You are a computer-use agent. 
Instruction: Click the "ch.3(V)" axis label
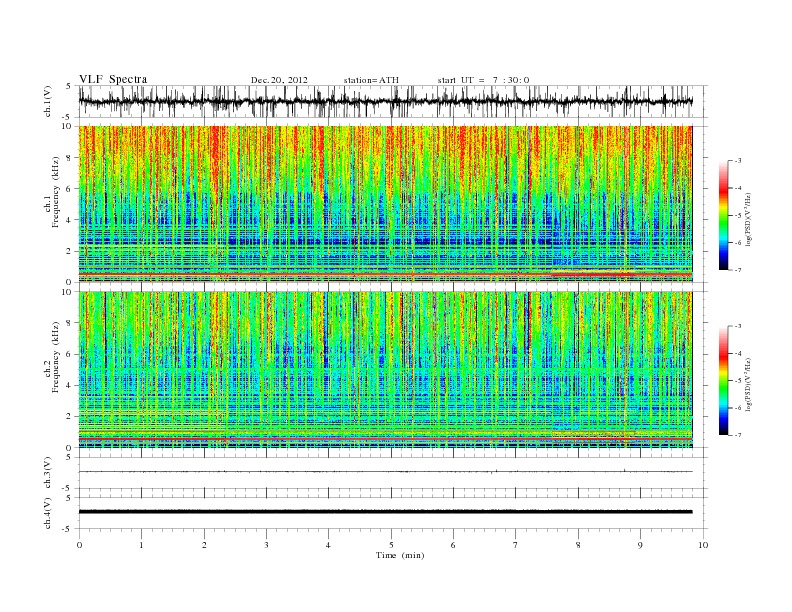click(47, 473)
